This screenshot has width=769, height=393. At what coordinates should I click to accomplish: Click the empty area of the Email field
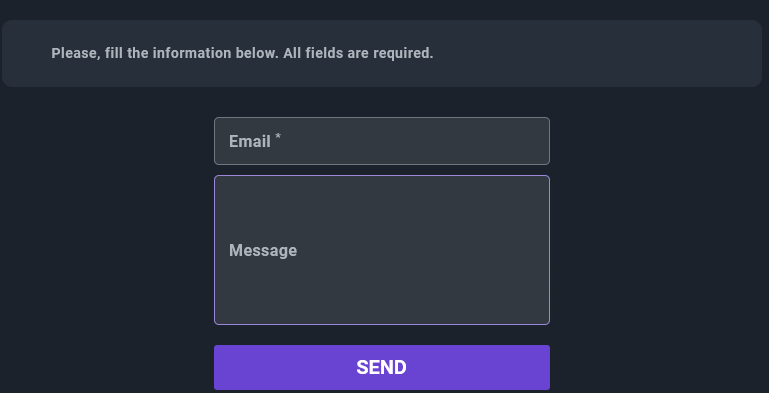point(417,141)
